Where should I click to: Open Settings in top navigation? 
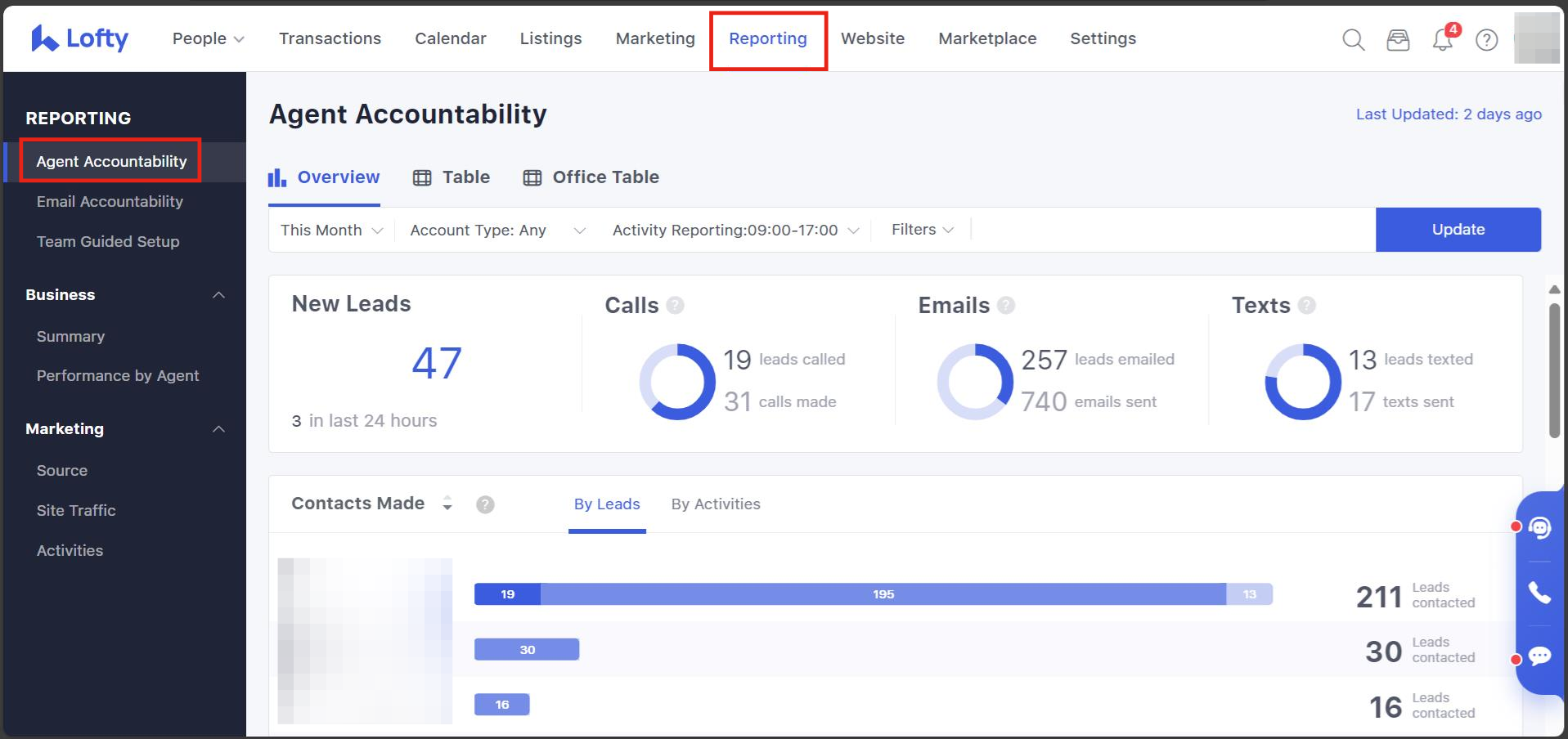[x=1103, y=38]
